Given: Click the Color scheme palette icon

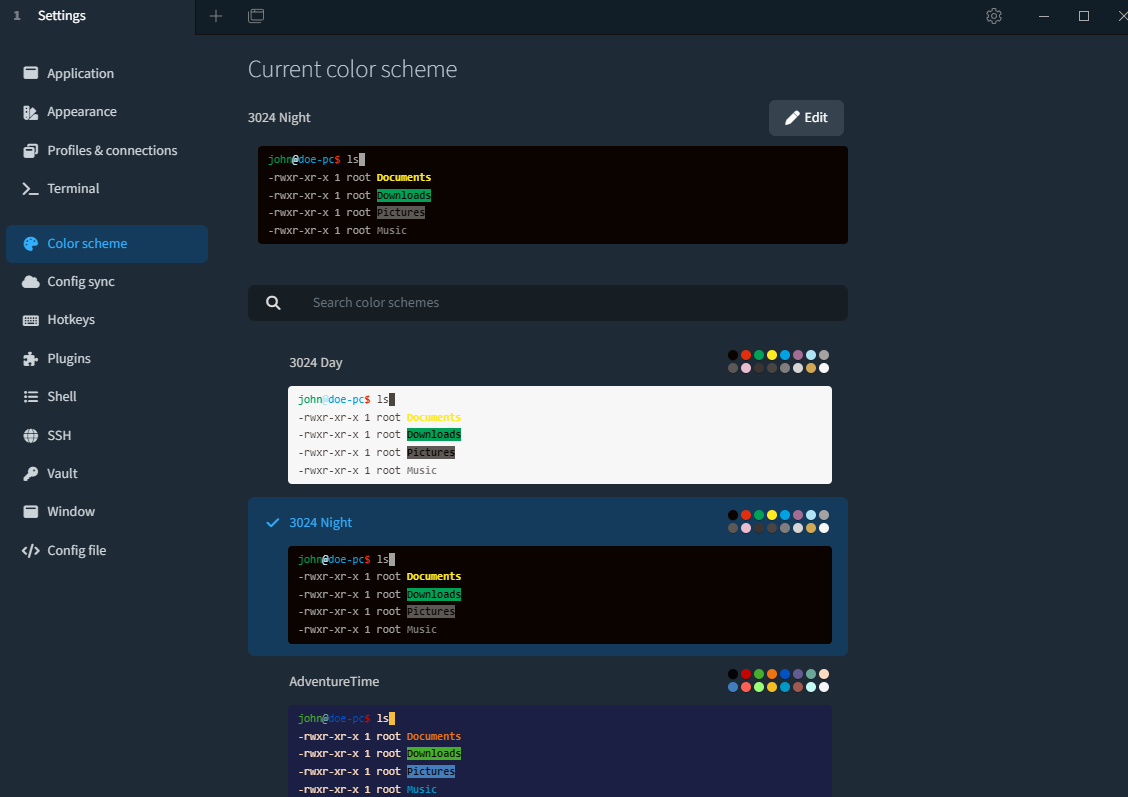Looking at the screenshot, I should click(30, 243).
